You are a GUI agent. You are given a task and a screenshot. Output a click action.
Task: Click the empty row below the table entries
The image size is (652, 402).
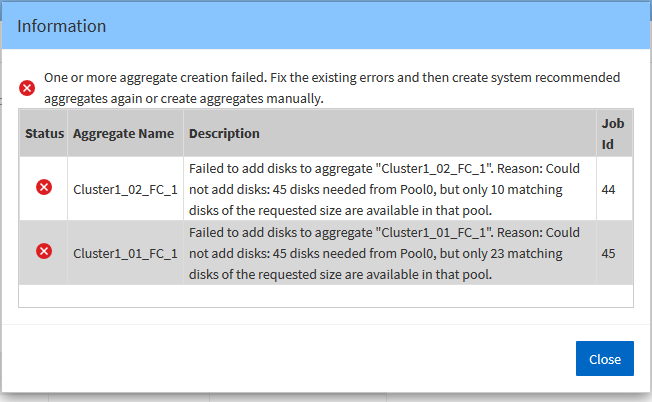click(326, 295)
